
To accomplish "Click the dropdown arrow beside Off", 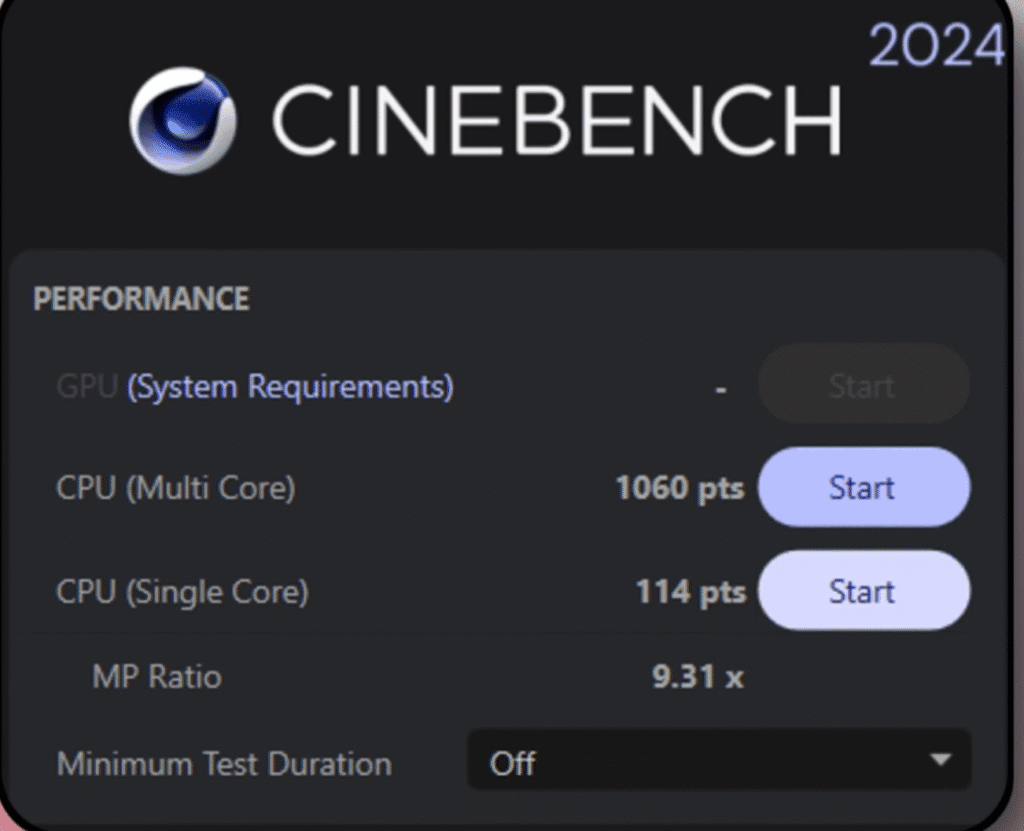I will [x=939, y=761].
